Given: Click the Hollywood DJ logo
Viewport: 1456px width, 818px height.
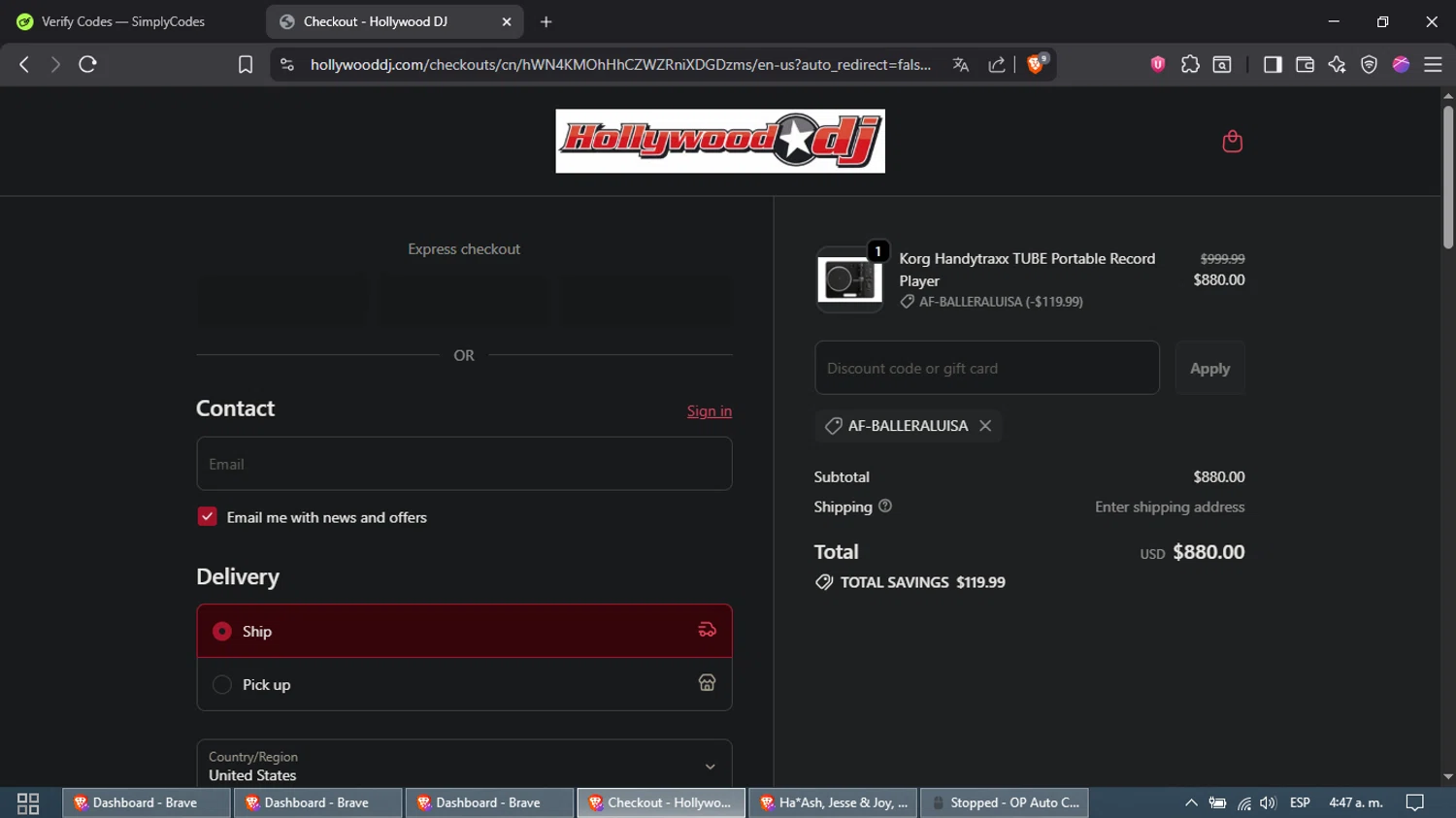Looking at the screenshot, I should 720,141.
